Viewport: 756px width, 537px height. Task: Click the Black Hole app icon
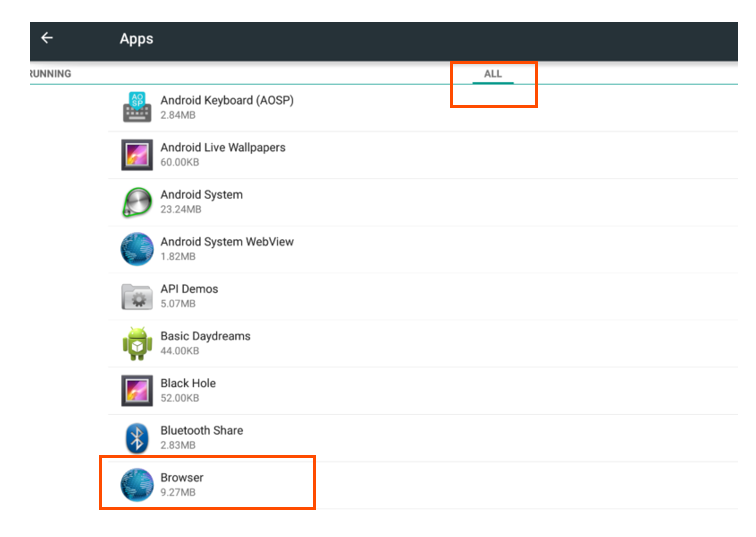coord(137,390)
